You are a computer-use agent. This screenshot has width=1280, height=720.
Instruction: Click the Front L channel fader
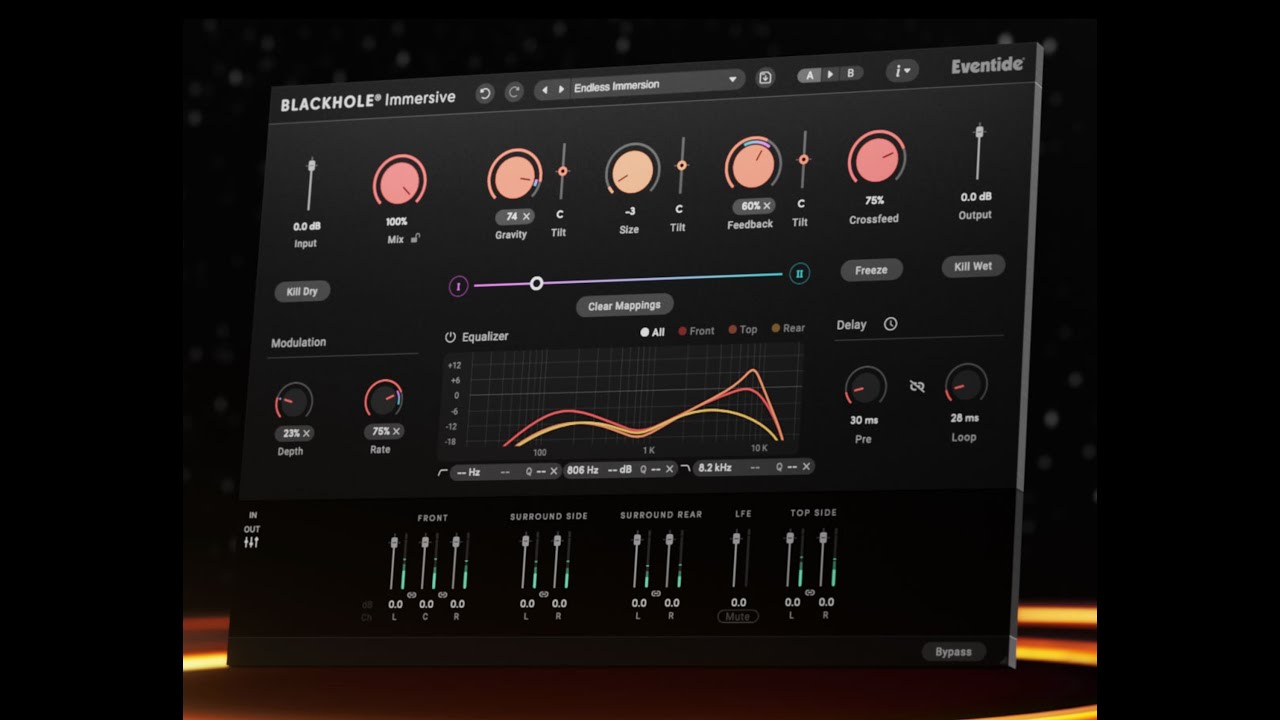(x=393, y=561)
